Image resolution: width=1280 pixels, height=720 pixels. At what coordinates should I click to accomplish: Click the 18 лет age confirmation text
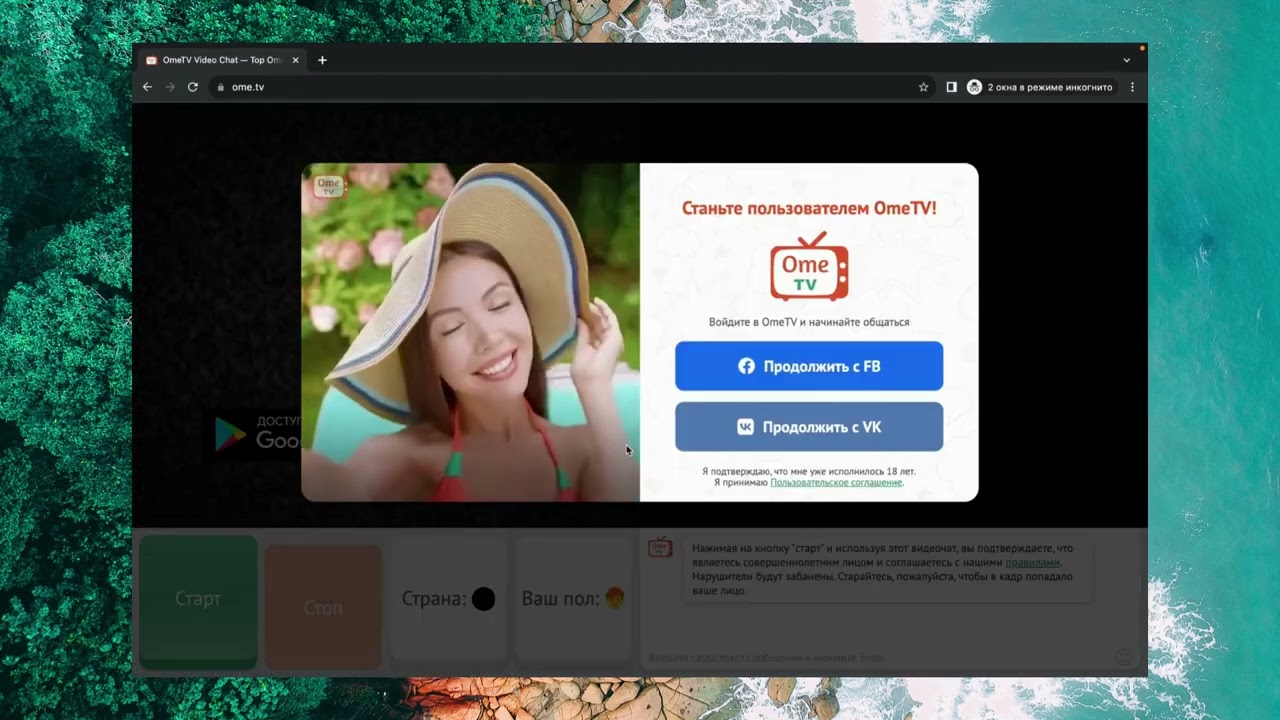(x=809, y=471)
